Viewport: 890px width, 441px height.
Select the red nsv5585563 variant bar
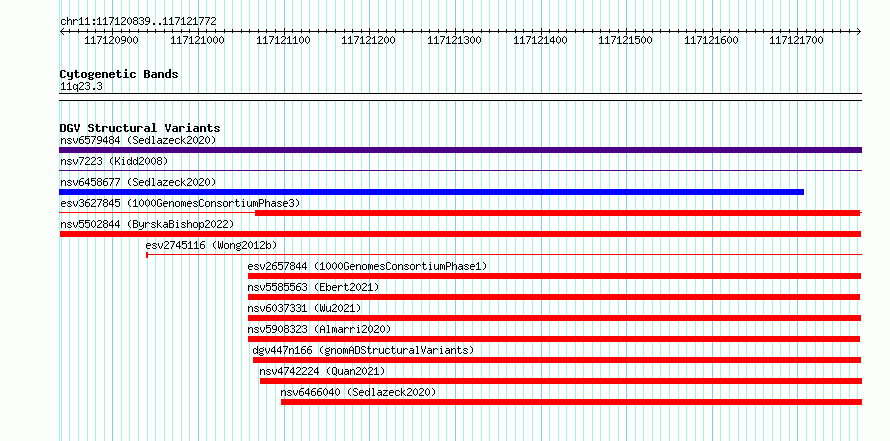point(554,297)
